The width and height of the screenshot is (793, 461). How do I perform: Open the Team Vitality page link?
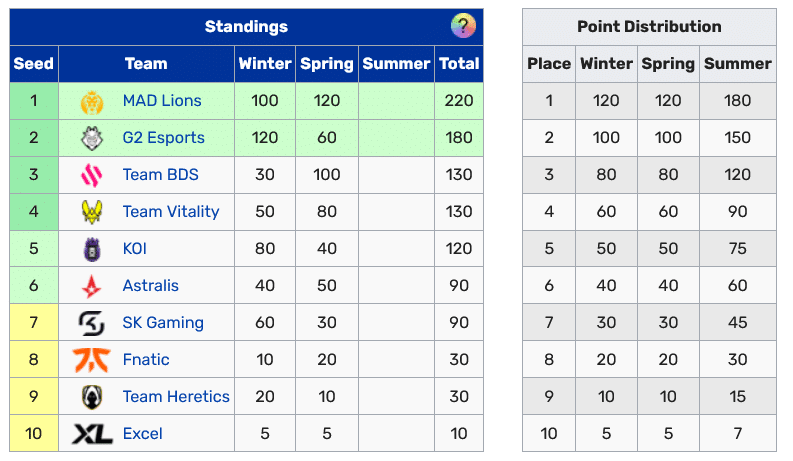tap(170, 212)
